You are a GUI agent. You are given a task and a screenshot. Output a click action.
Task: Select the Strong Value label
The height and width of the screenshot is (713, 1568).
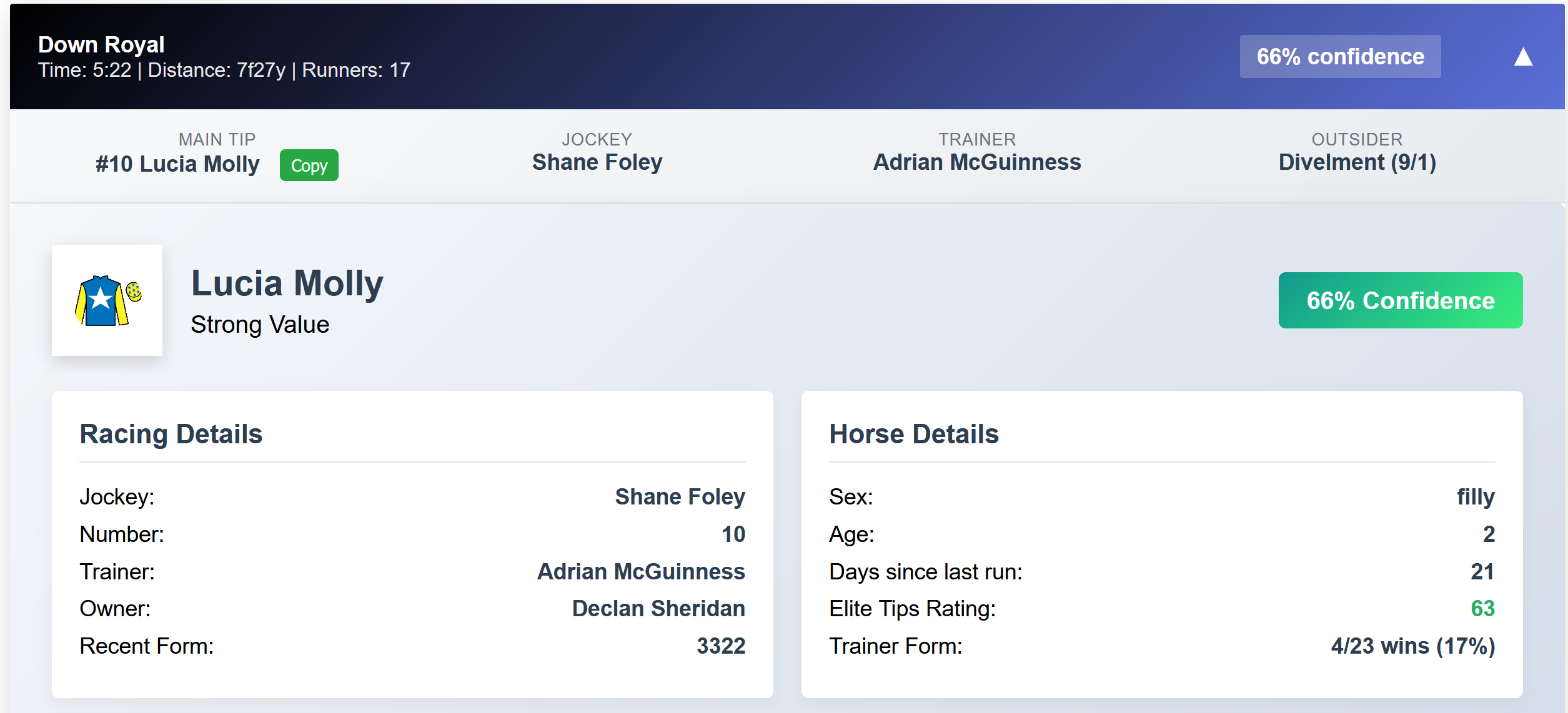point(260,325)
